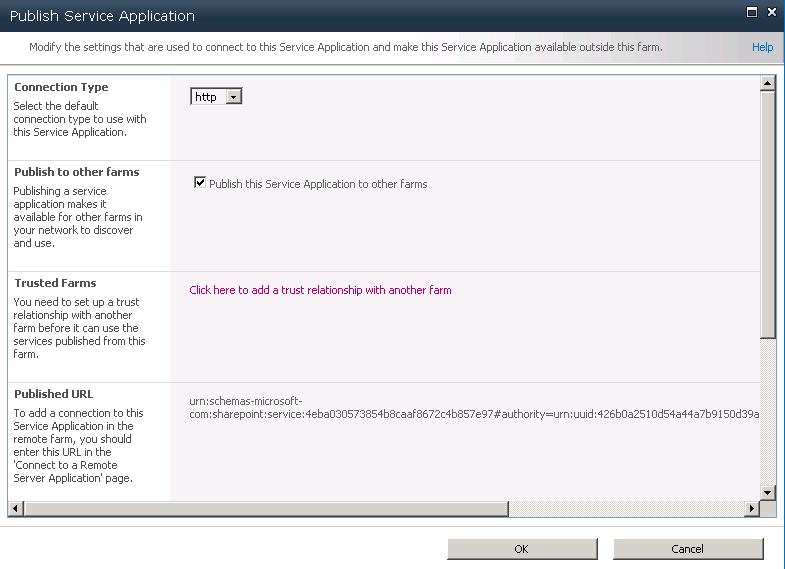785x569 pixels.
Task: Click the horizontal scrollbar left arrow
Action: tap(16, 508)
